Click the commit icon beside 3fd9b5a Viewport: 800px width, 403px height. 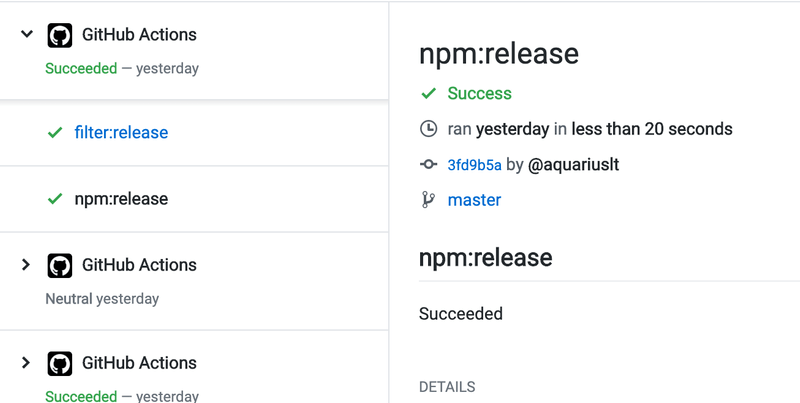[429, 165]
